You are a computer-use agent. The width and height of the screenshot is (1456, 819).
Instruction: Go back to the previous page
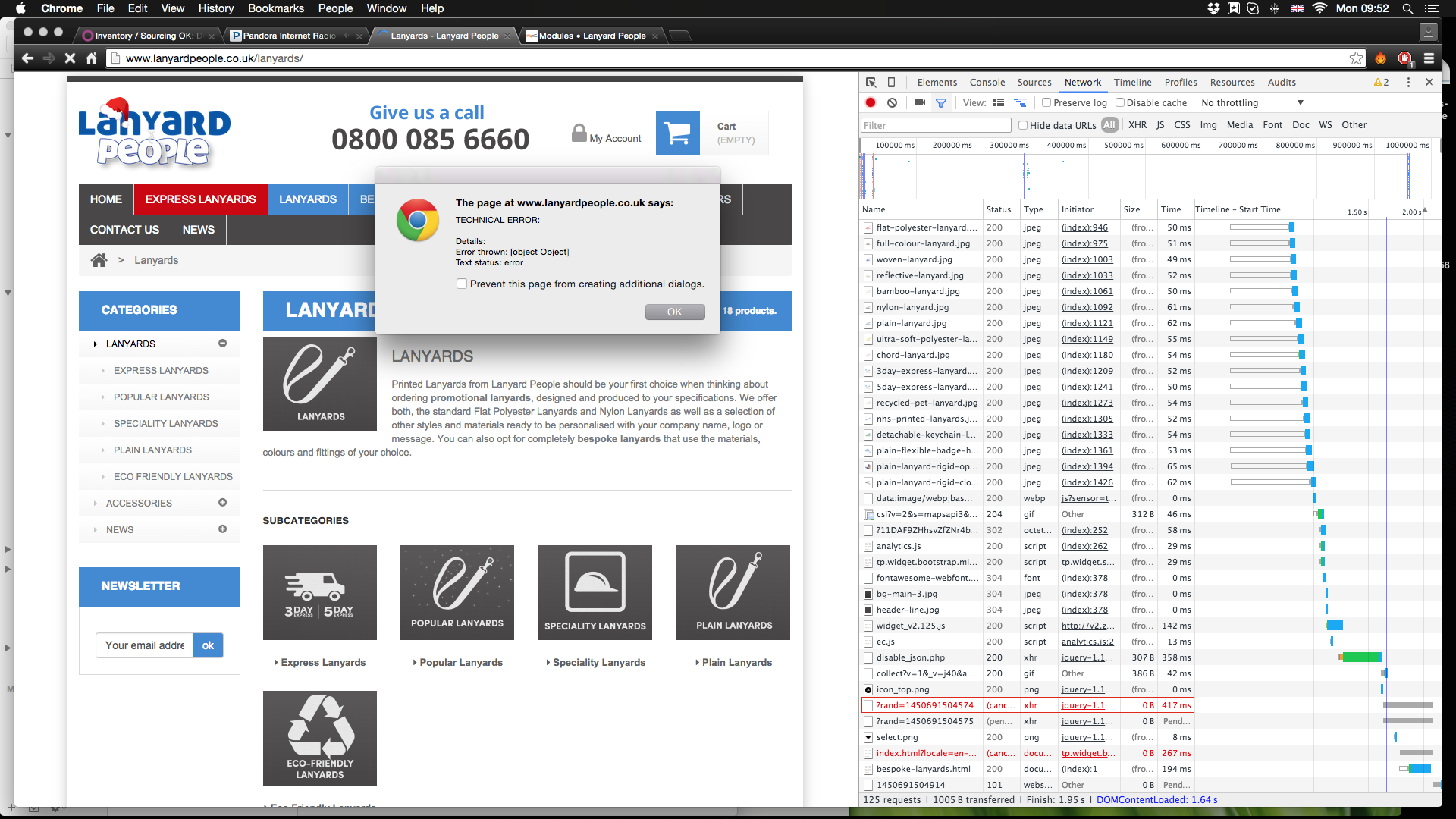(x=28, y=58)
